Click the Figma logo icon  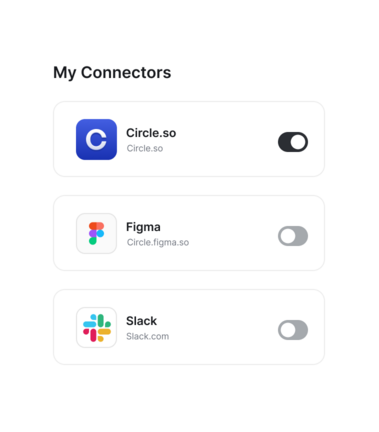pyautogui.click(x=96, y=233)
